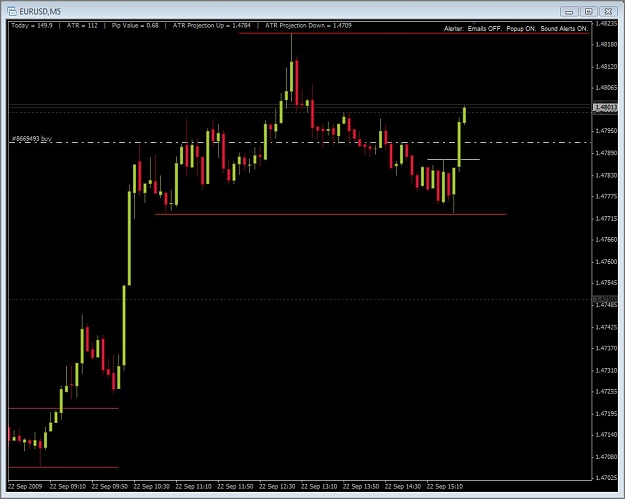Click the 1.47025 price axis label

pos(606,477)
